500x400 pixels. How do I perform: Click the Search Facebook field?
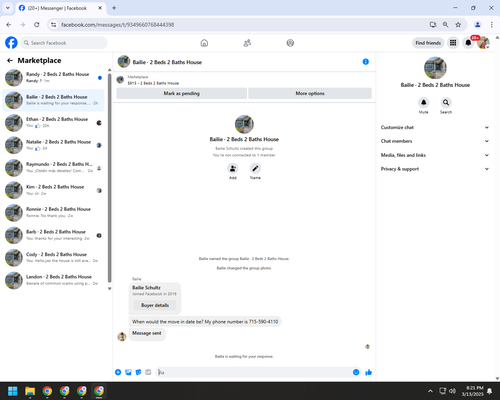click(64, 43)
